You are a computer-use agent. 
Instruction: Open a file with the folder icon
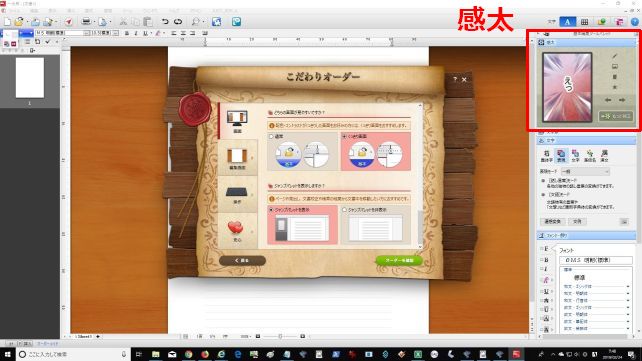click(19, 22)
